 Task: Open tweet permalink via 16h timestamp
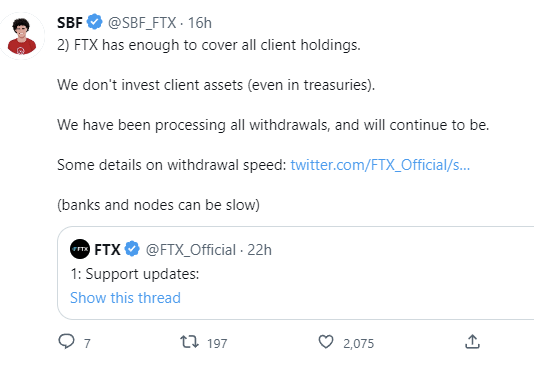coord(200,23)
